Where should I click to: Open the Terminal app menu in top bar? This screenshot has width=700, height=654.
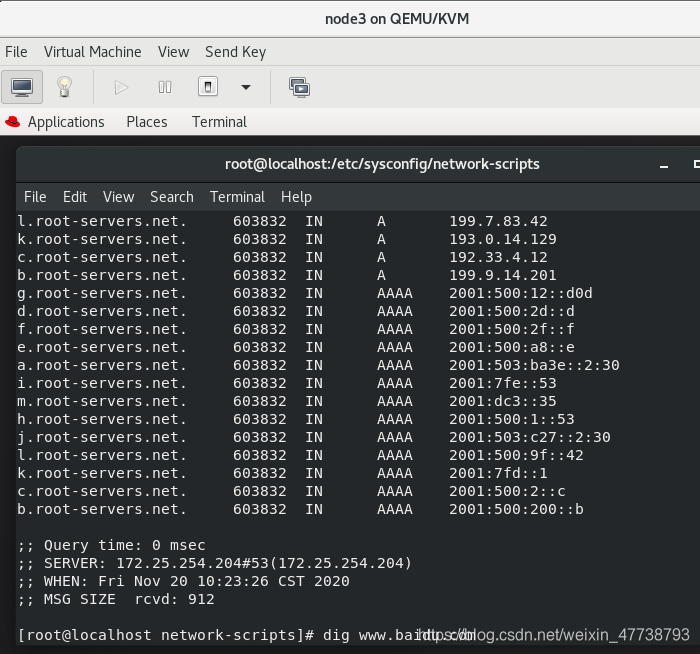pyautogui.click(x=219, y=122)
